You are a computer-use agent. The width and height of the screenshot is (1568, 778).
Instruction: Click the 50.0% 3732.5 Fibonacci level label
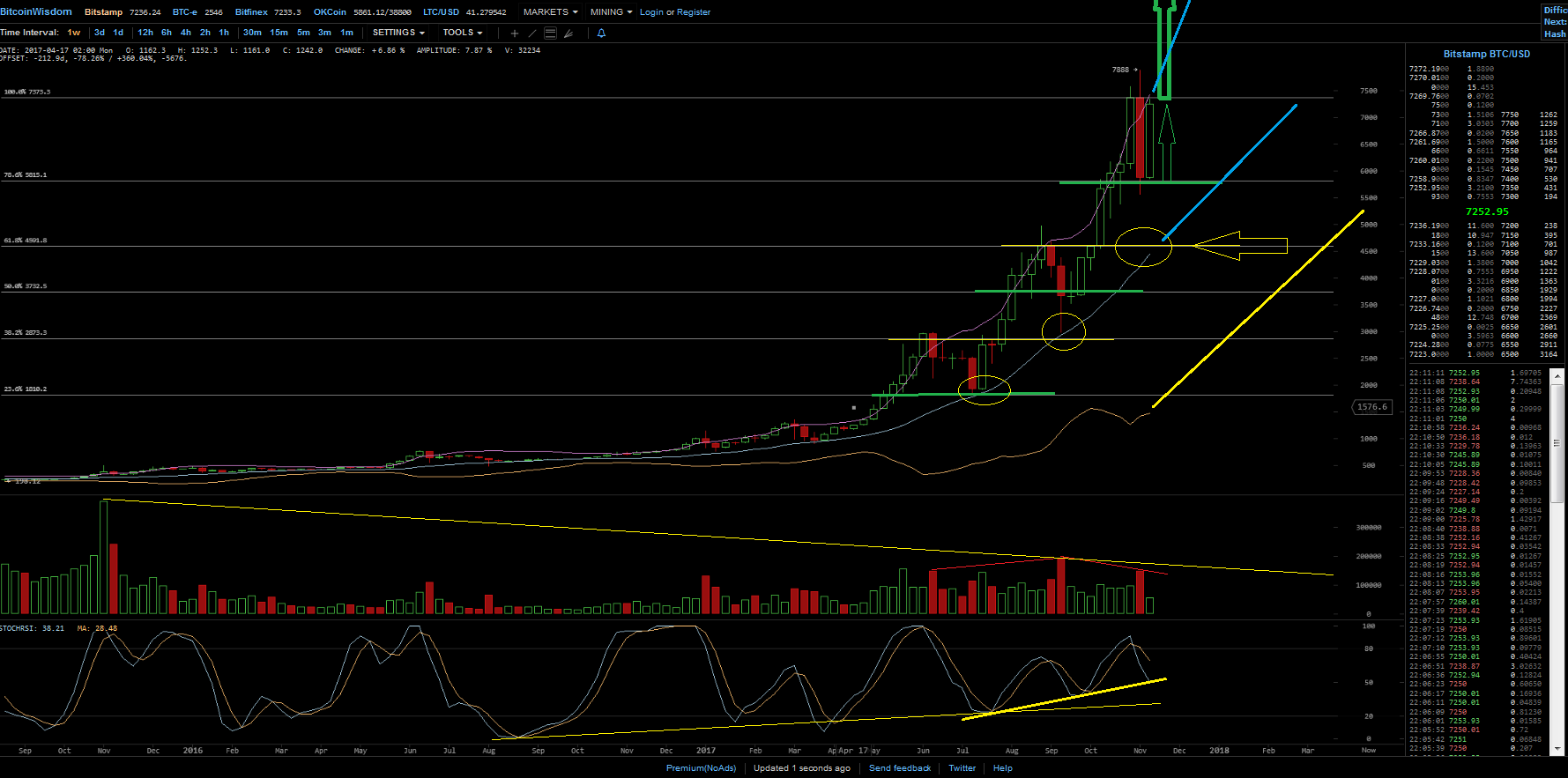pyautogui.click(x=26, y=286)
